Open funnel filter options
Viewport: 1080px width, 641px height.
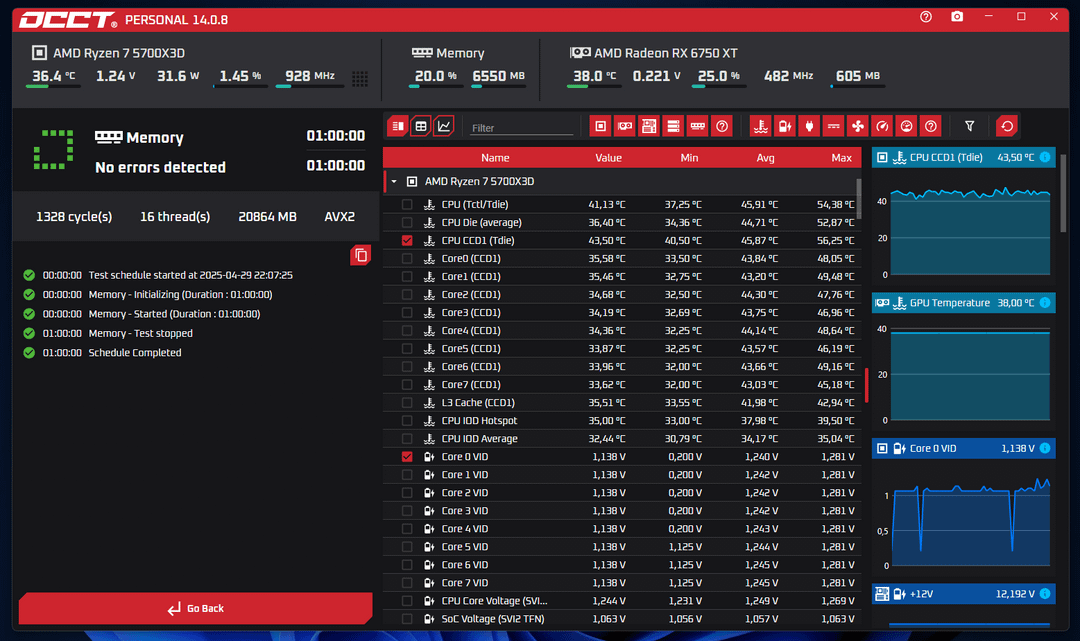tap(969, 126)
